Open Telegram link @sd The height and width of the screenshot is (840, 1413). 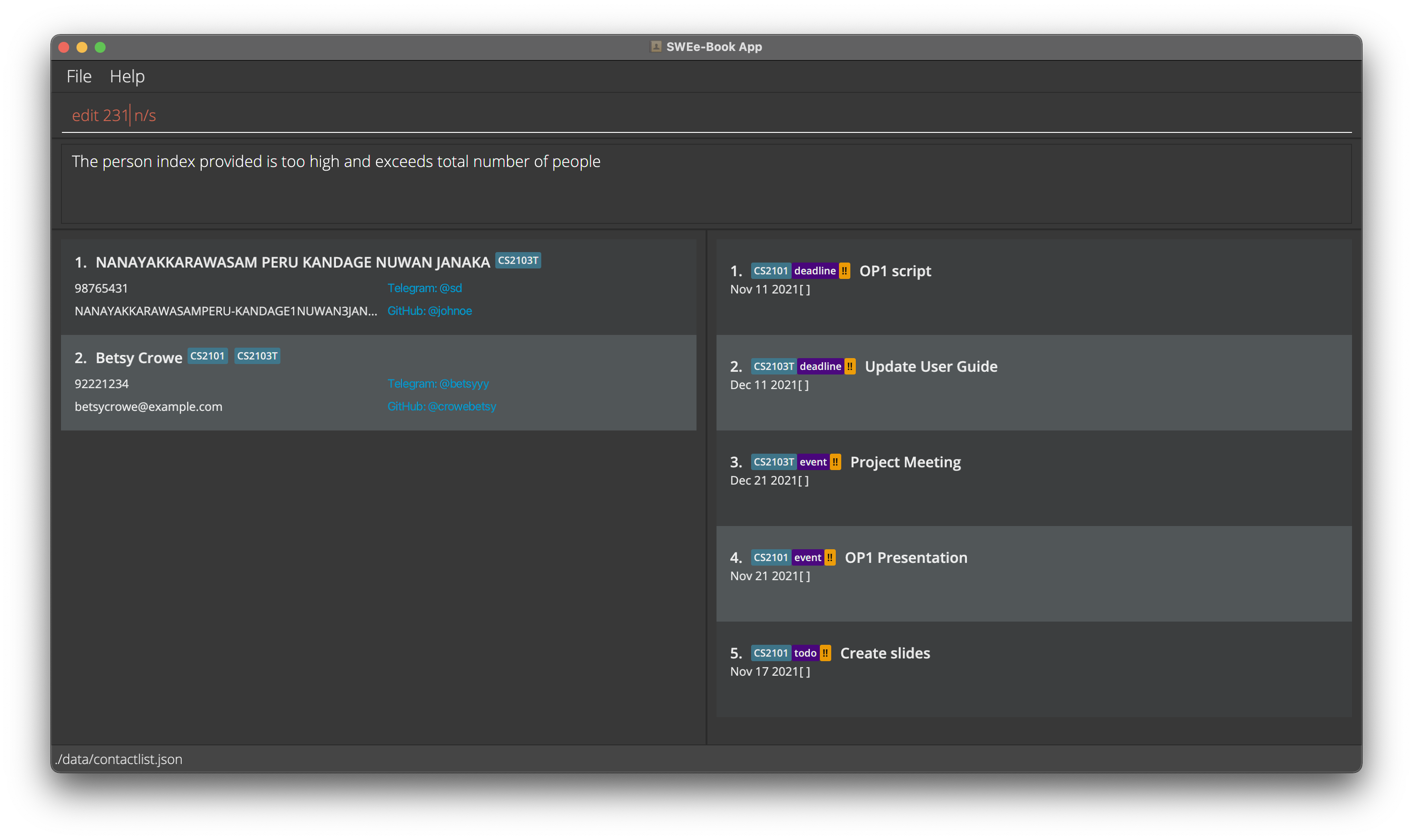coord(424,288)
